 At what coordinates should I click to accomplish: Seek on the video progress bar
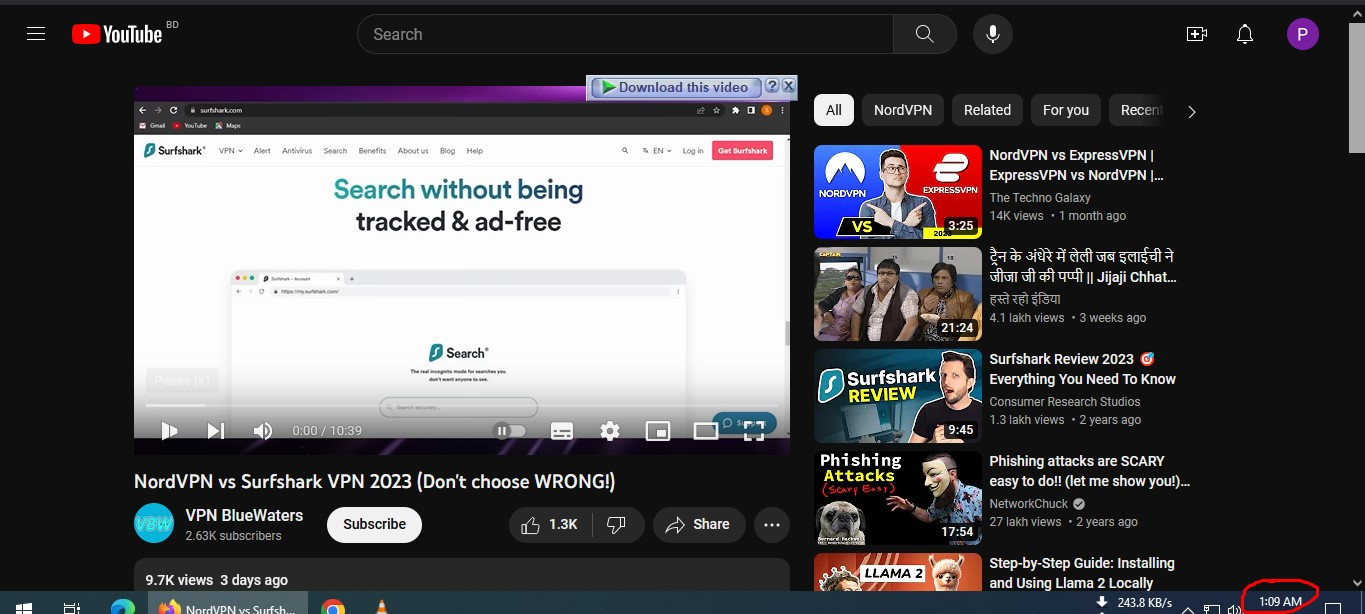click(x=461, y=405)
